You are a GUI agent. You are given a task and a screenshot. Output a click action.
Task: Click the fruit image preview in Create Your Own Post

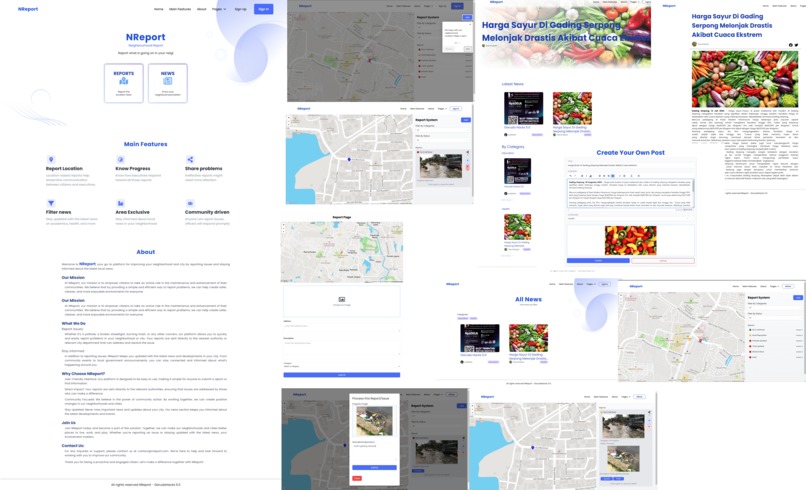pyautogui.click(x=630, y=241)
